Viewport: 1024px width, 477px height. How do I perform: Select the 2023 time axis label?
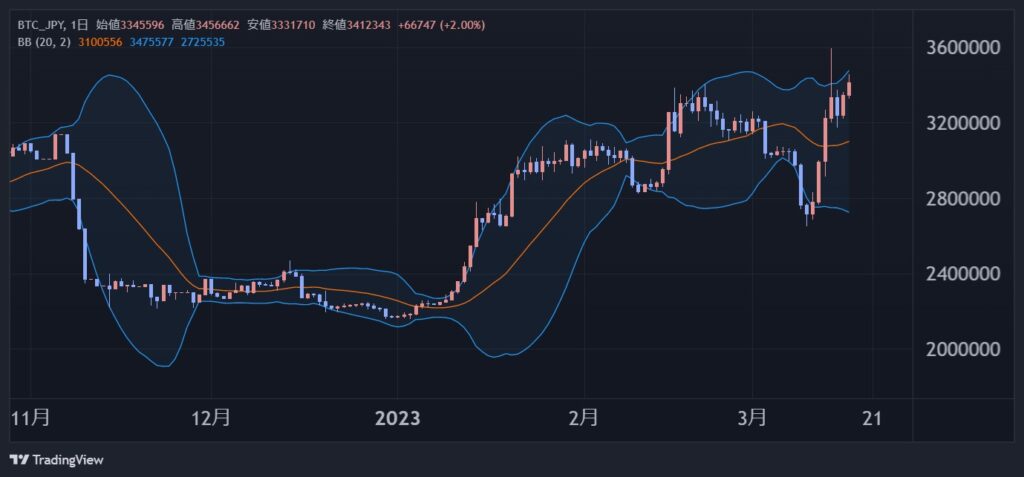[x=398, y=418]
